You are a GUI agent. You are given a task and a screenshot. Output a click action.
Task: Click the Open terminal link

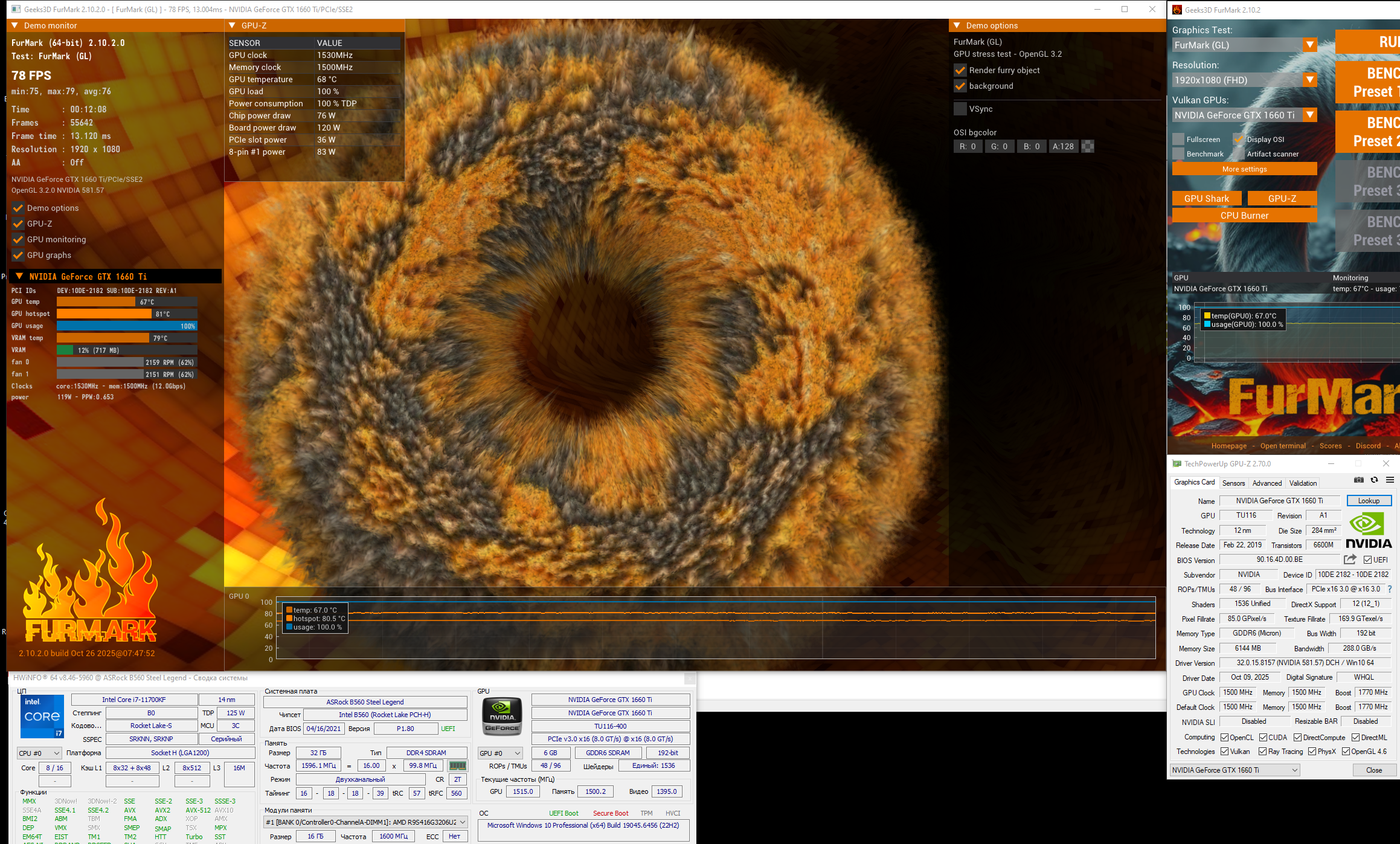[1283, 446]
